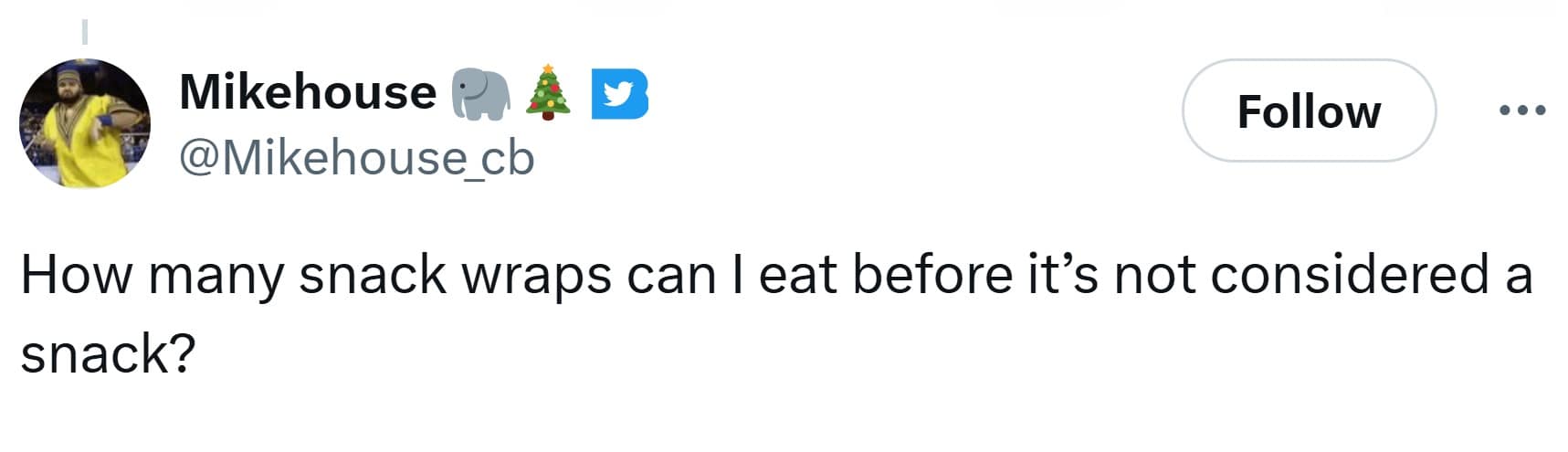Click the word "it's" in the tweet

tap(1063, 275)
